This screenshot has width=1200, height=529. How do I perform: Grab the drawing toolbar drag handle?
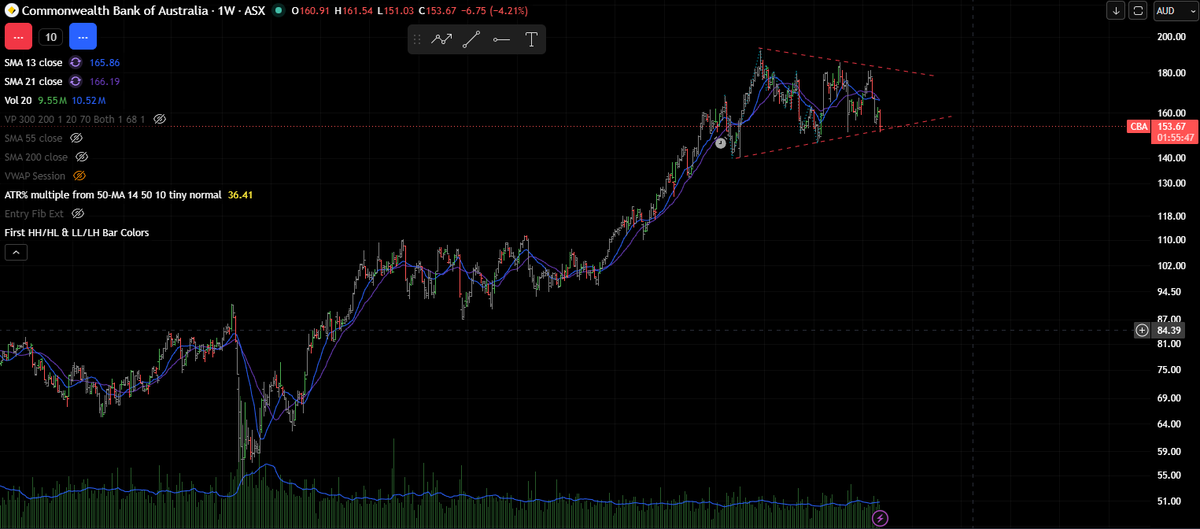pos(417,40)
